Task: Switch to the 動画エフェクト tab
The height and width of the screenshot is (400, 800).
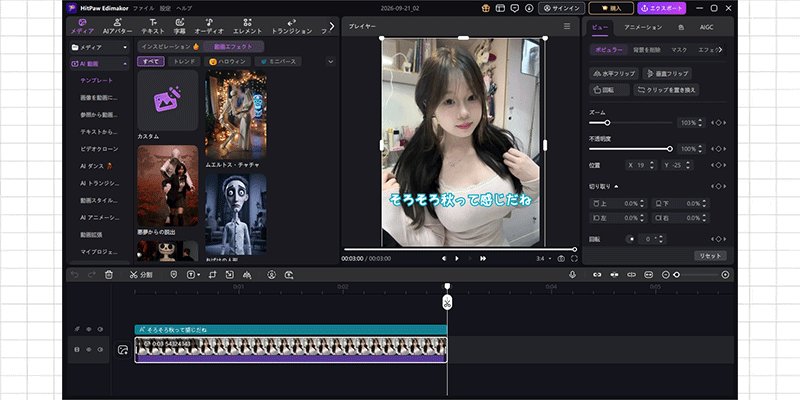Action: pos(233,47)
